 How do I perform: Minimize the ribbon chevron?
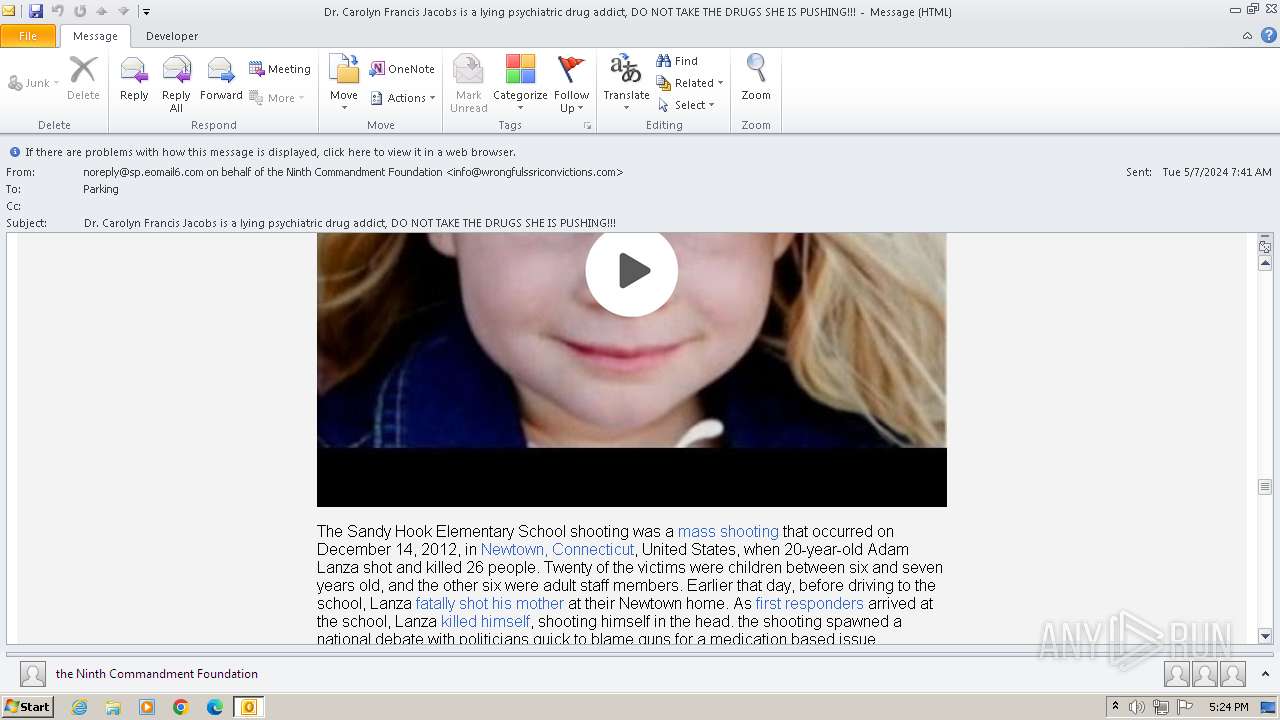[x=1247, y=36]
